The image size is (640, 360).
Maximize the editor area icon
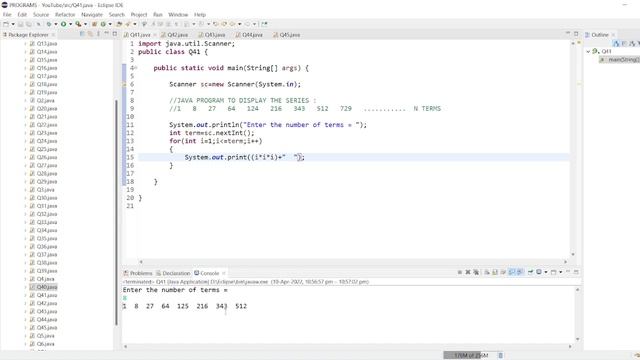click(576, 33)
